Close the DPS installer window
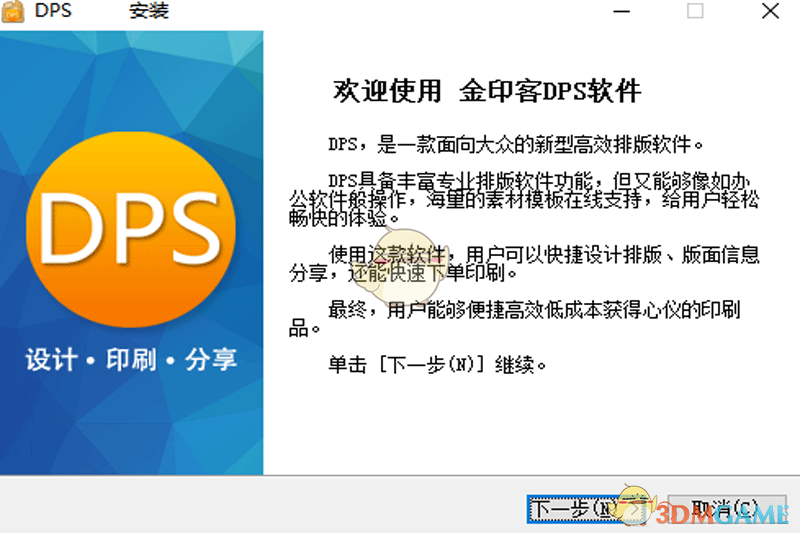The width and height of the screenshot is (800, 533). (x=770, y=11)
